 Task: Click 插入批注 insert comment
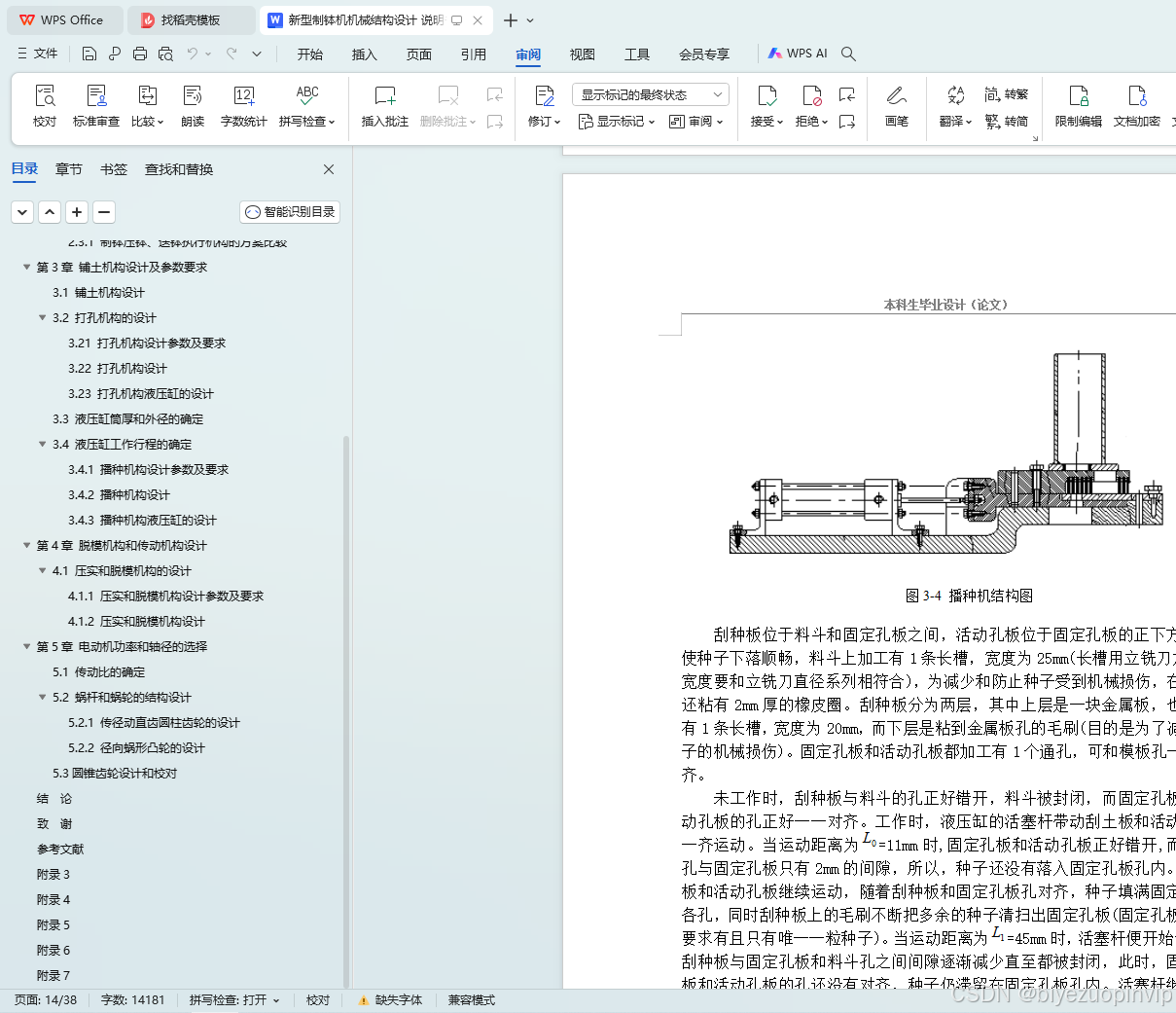pyautogui.click(x=385, y=106)
